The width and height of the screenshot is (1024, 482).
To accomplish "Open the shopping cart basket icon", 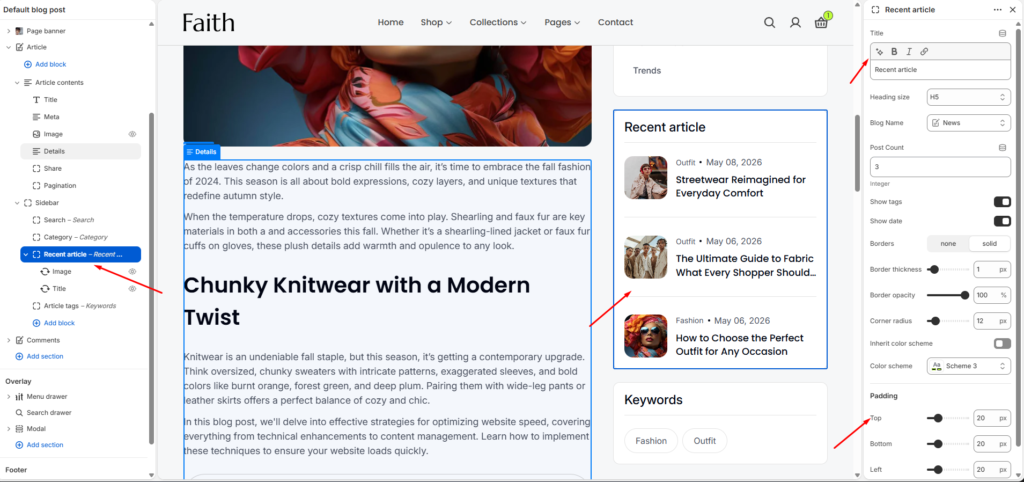I will [822, 23].
